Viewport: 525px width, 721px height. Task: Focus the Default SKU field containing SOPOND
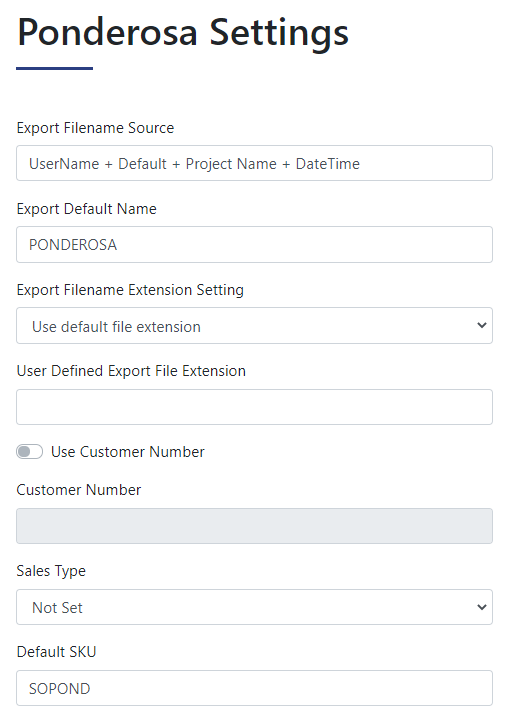pos(254,688)
